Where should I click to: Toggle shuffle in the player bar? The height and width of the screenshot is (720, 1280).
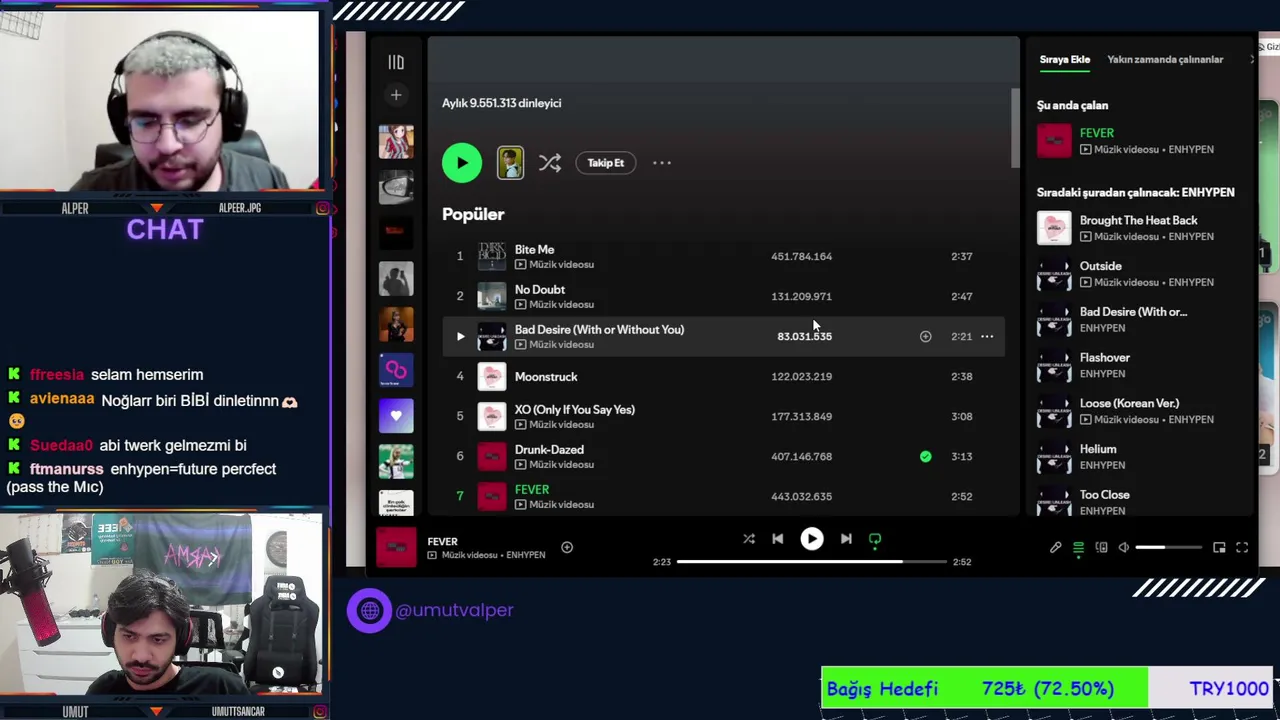tap(749, 539)
